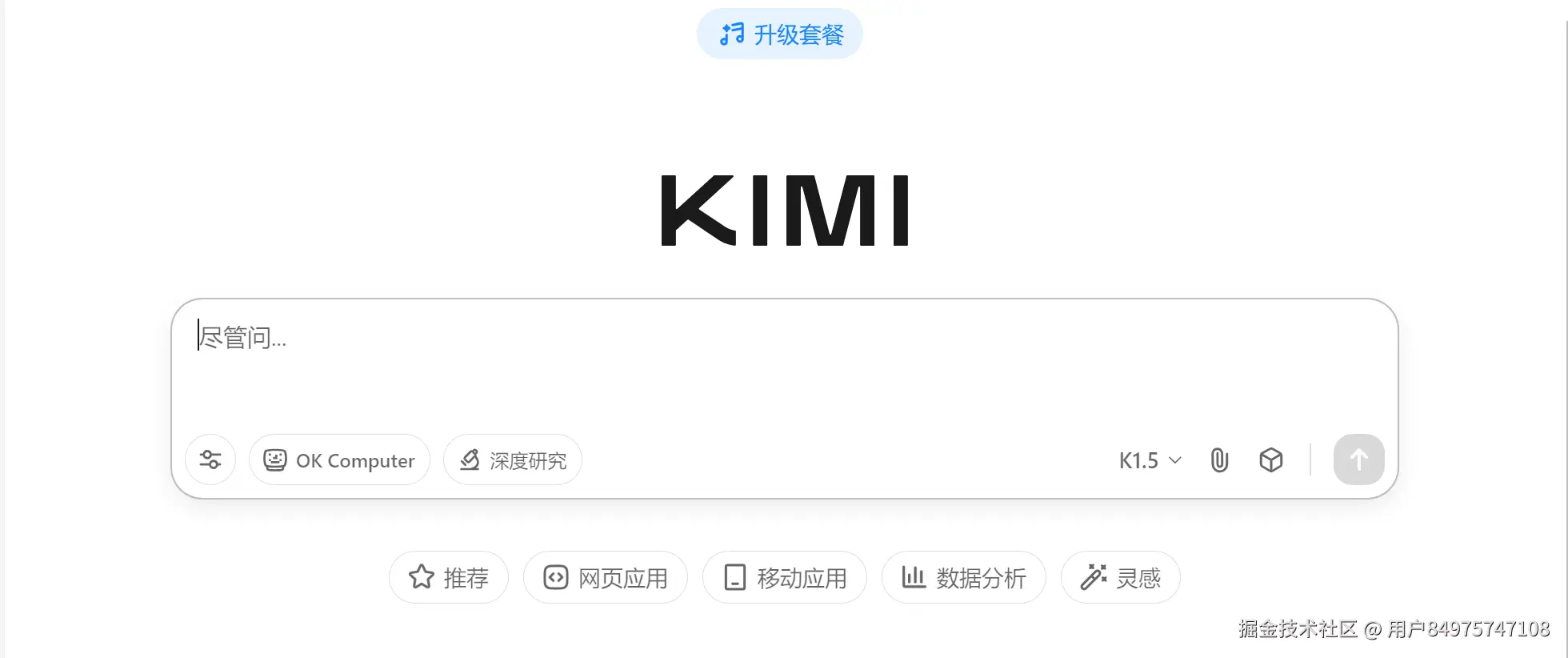Screen dimensions: 1568x658
Task: Click the cube icon beside the paperclip
Action: [1271, 460]
